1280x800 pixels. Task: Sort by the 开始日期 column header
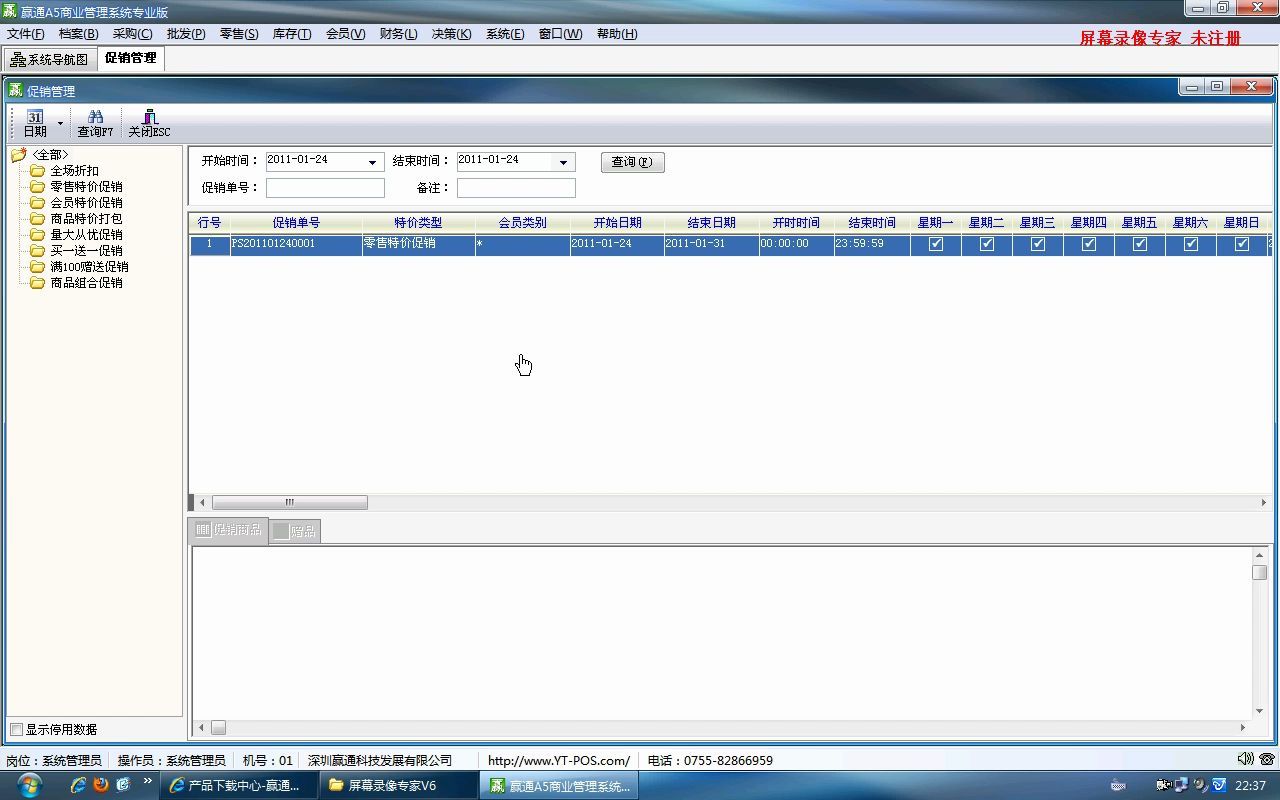click(617, 223)
